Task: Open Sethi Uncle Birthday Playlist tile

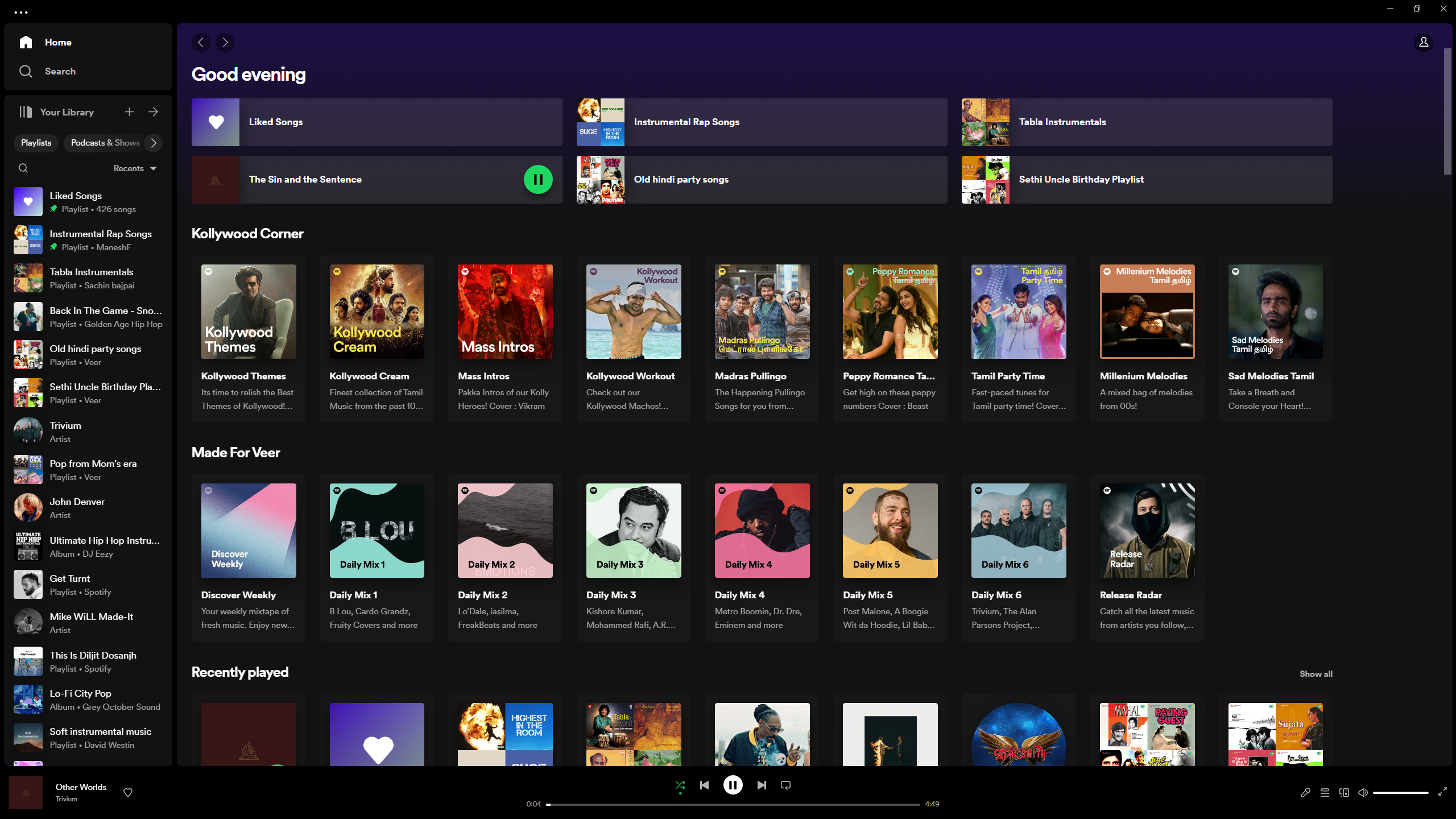Action: (1147, 180)
